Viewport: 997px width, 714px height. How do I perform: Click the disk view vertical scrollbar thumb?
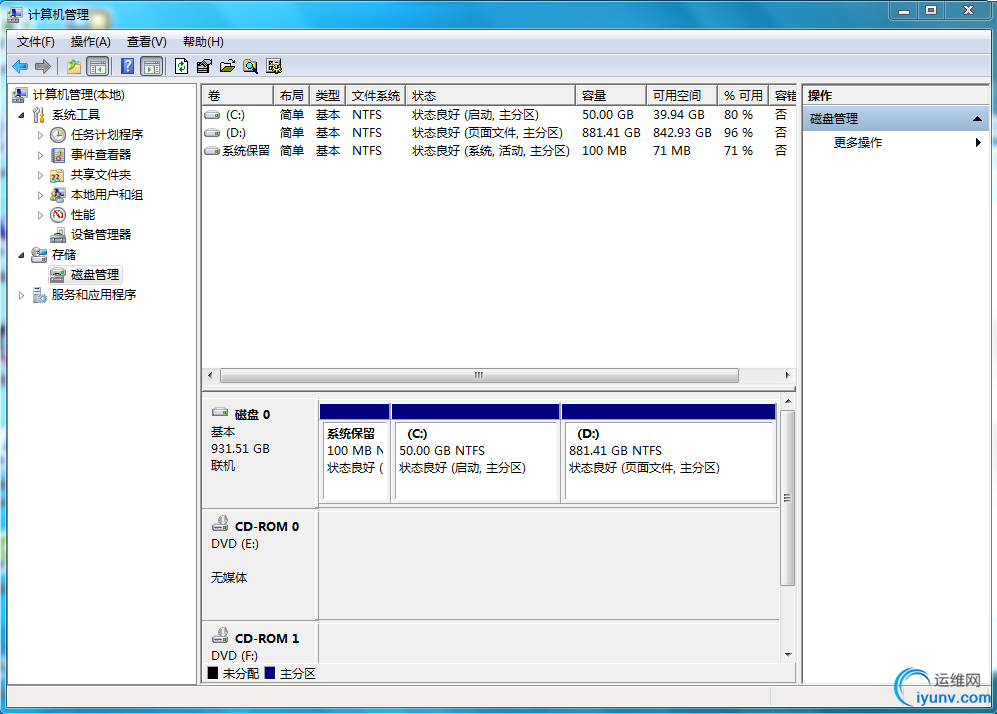coord(788,498)
